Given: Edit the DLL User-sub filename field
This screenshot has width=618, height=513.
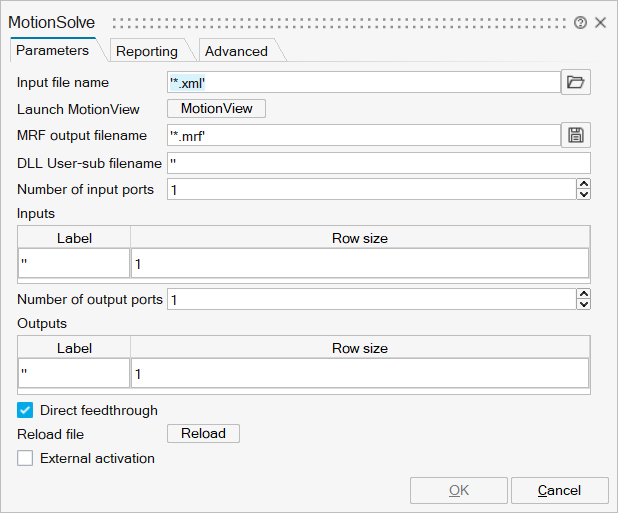Looking at the screenshot, I should click(x=379, y=162).
